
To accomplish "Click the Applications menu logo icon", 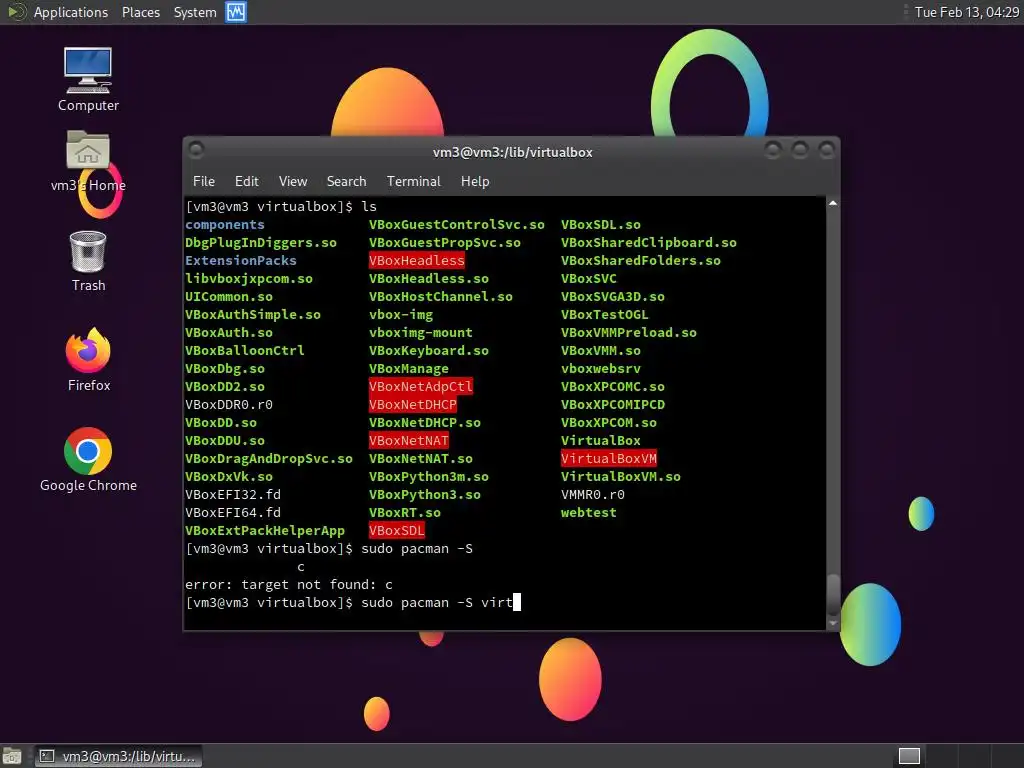I will [16, 12].
